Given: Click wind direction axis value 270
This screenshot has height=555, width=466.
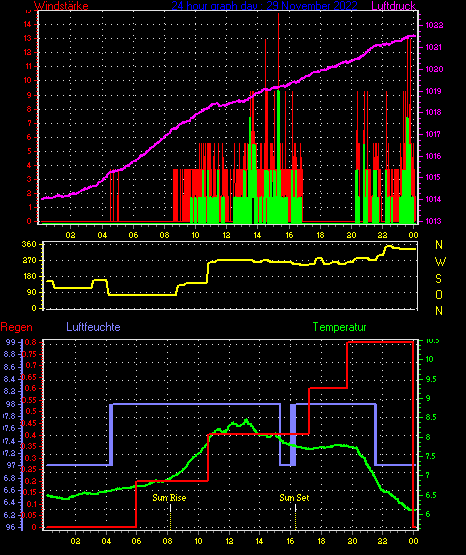Looking at the screenshot, I should 29,260.
